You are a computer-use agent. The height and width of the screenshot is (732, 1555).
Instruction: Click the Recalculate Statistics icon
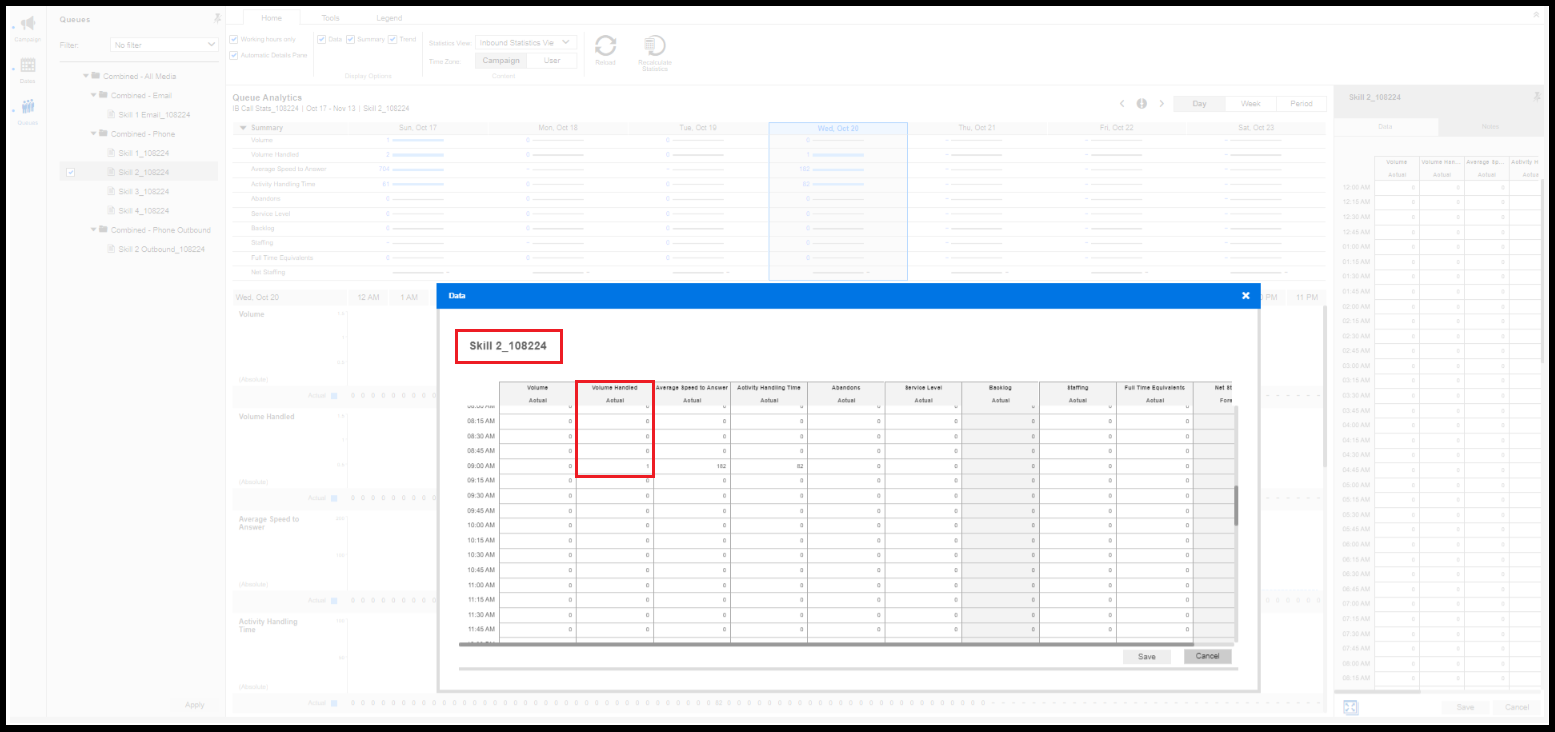[x=655, y=45]
